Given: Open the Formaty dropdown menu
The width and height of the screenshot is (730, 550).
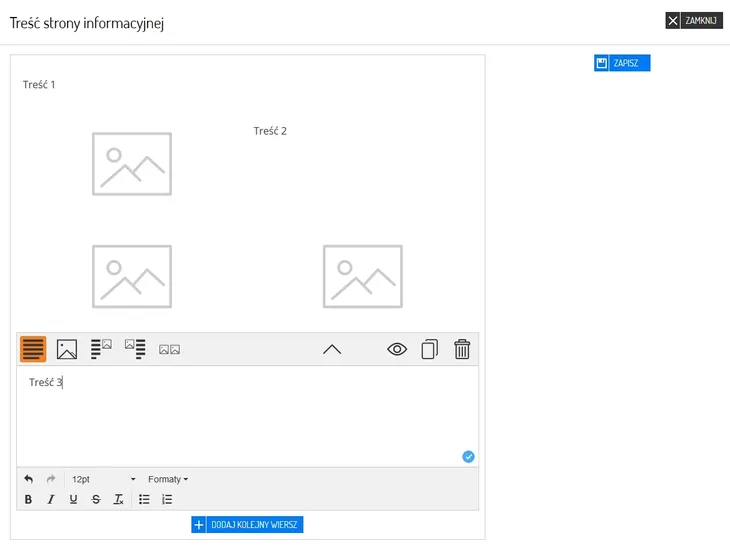Looking at the screenshot, I should coord(168,479).
